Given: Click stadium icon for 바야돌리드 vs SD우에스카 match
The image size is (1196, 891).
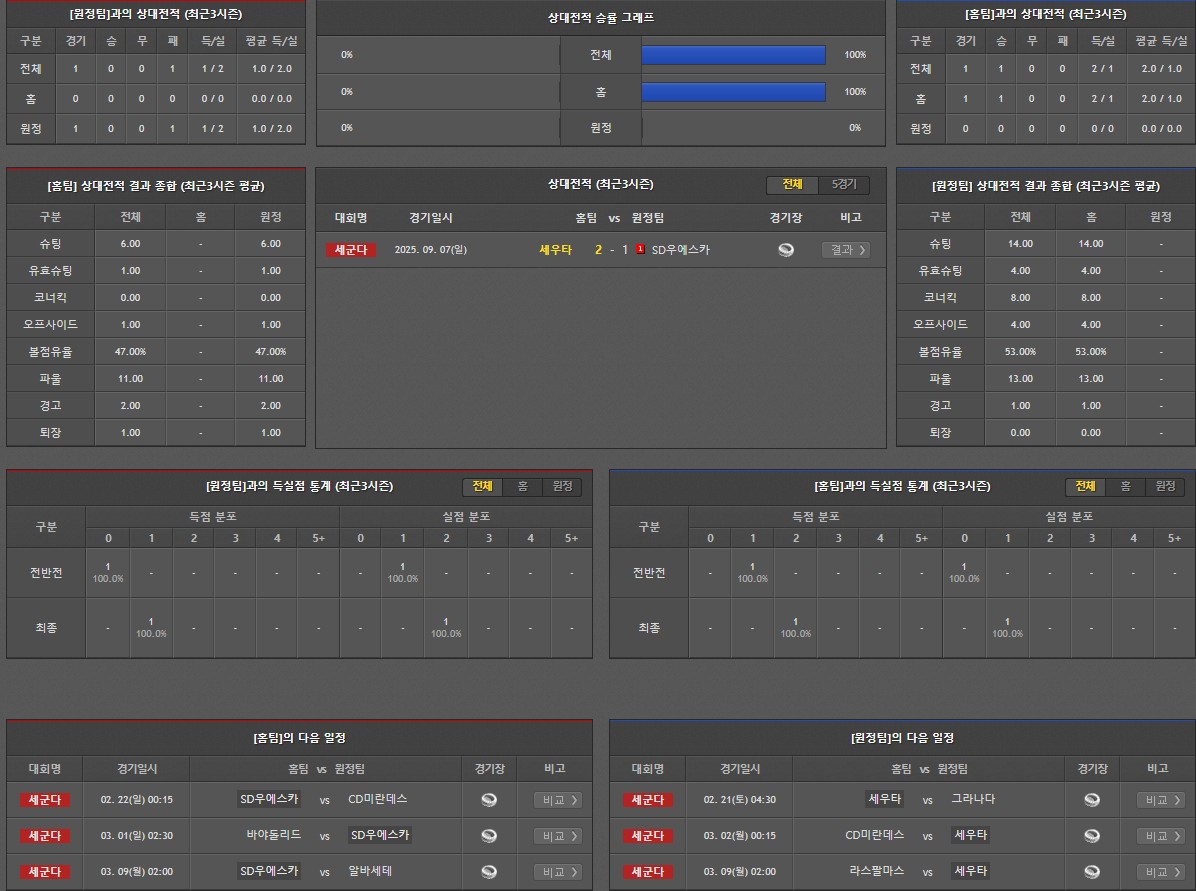Looking at the screenshot, I should click(x=489, y=836).
